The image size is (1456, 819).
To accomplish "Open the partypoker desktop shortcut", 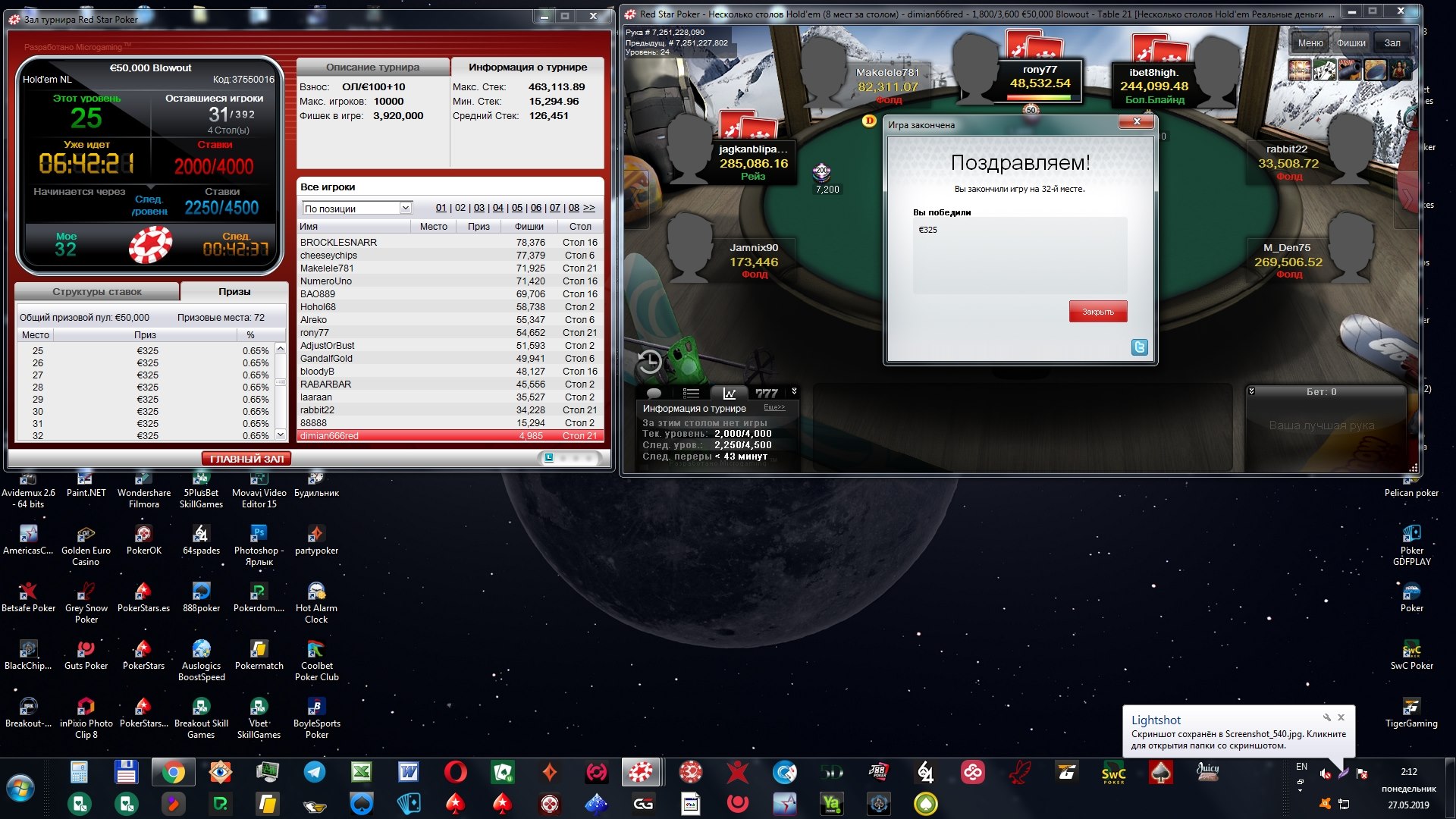I will coord(316,540).
